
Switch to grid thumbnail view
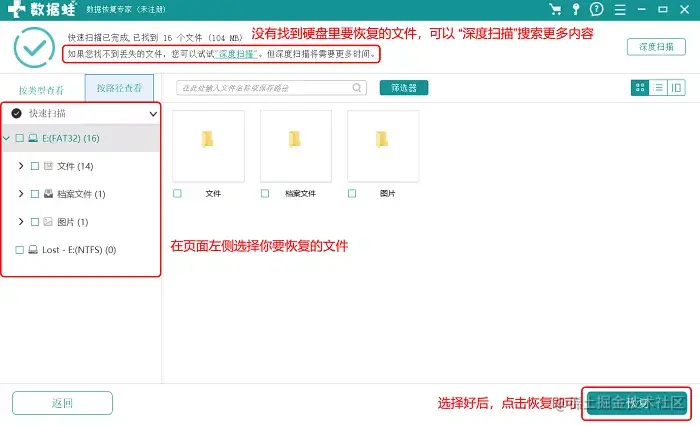640,88
